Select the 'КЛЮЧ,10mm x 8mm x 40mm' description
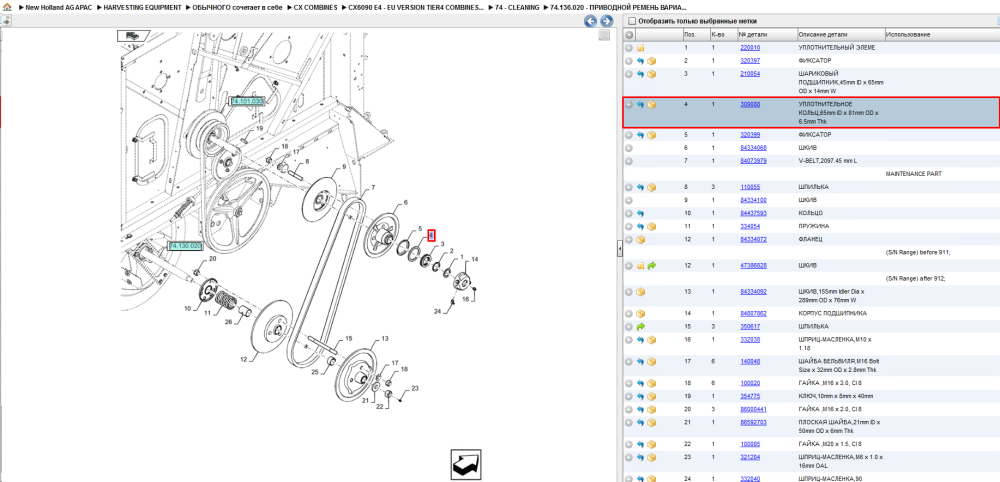1000x482 pixels. [835, 397]
